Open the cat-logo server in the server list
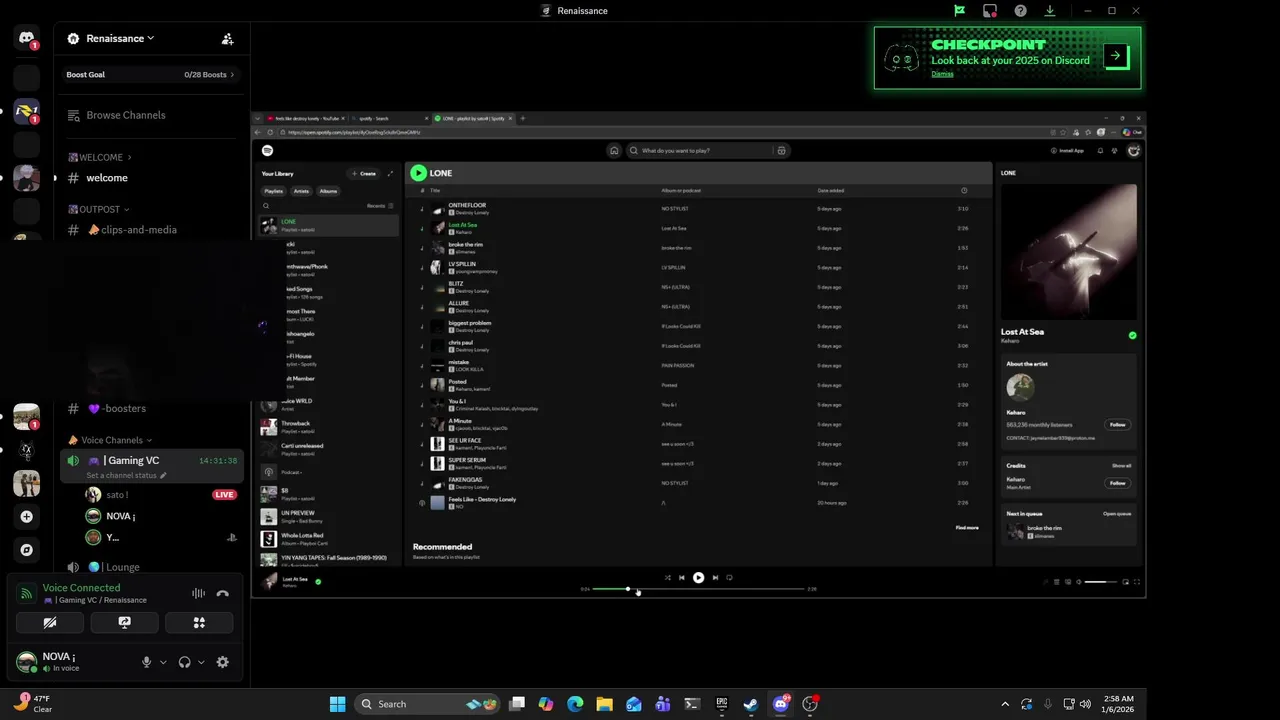 [x=26, y=450]
